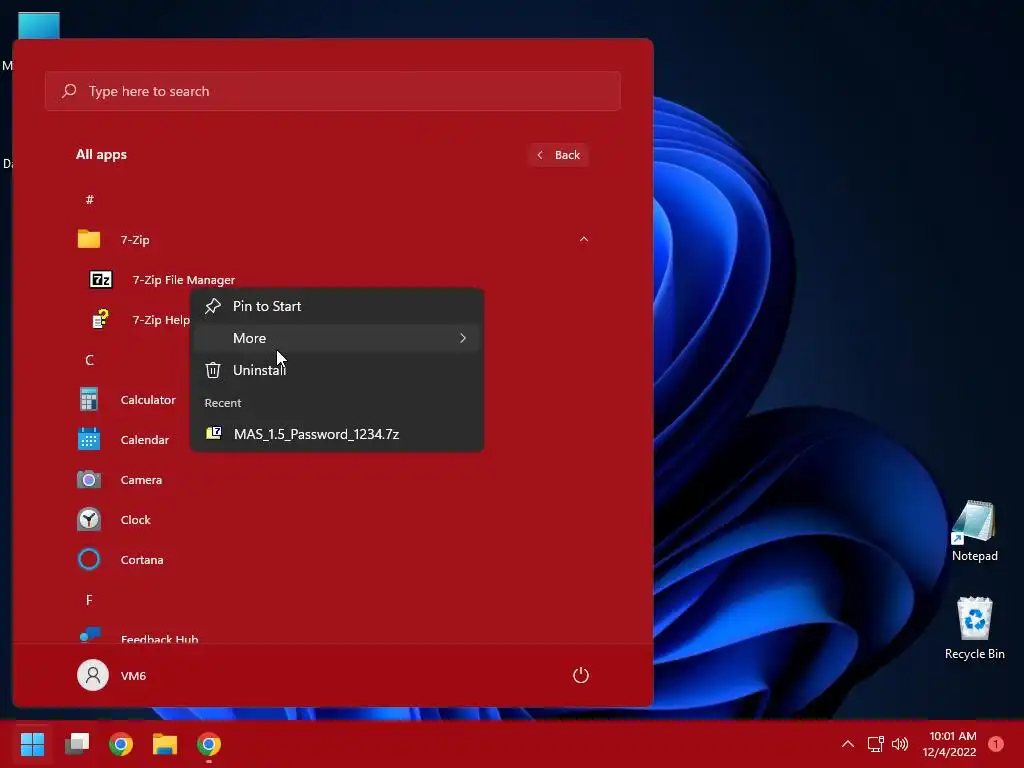Click the Camera label
Viewport: 1024px width, 768px height.
point(141,479)
